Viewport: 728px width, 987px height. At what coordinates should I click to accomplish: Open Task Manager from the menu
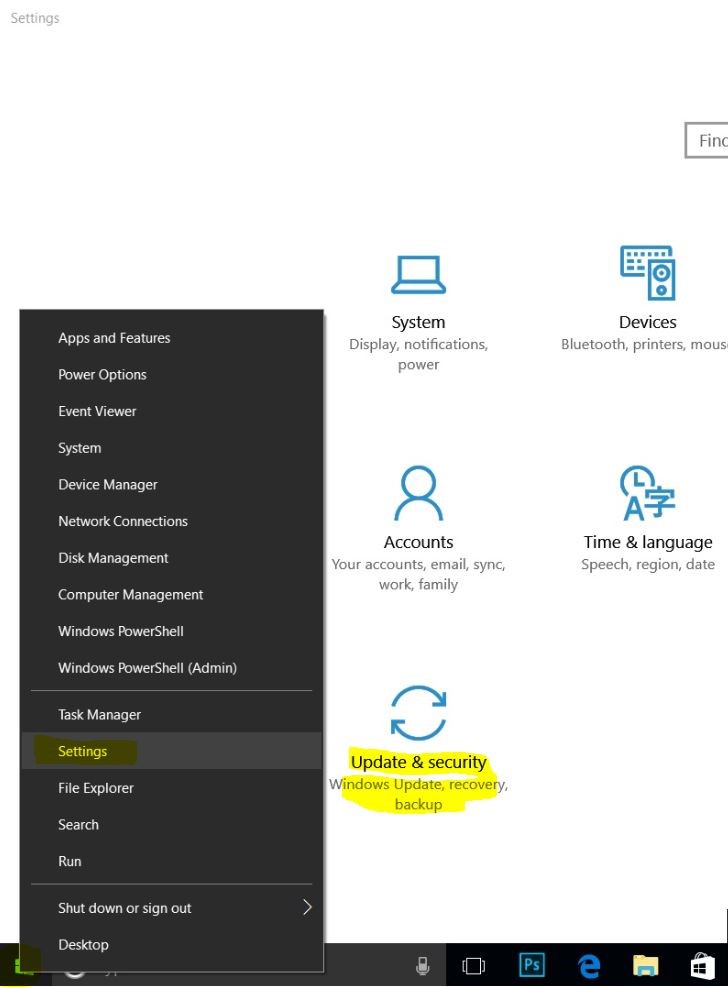(99, 715)
